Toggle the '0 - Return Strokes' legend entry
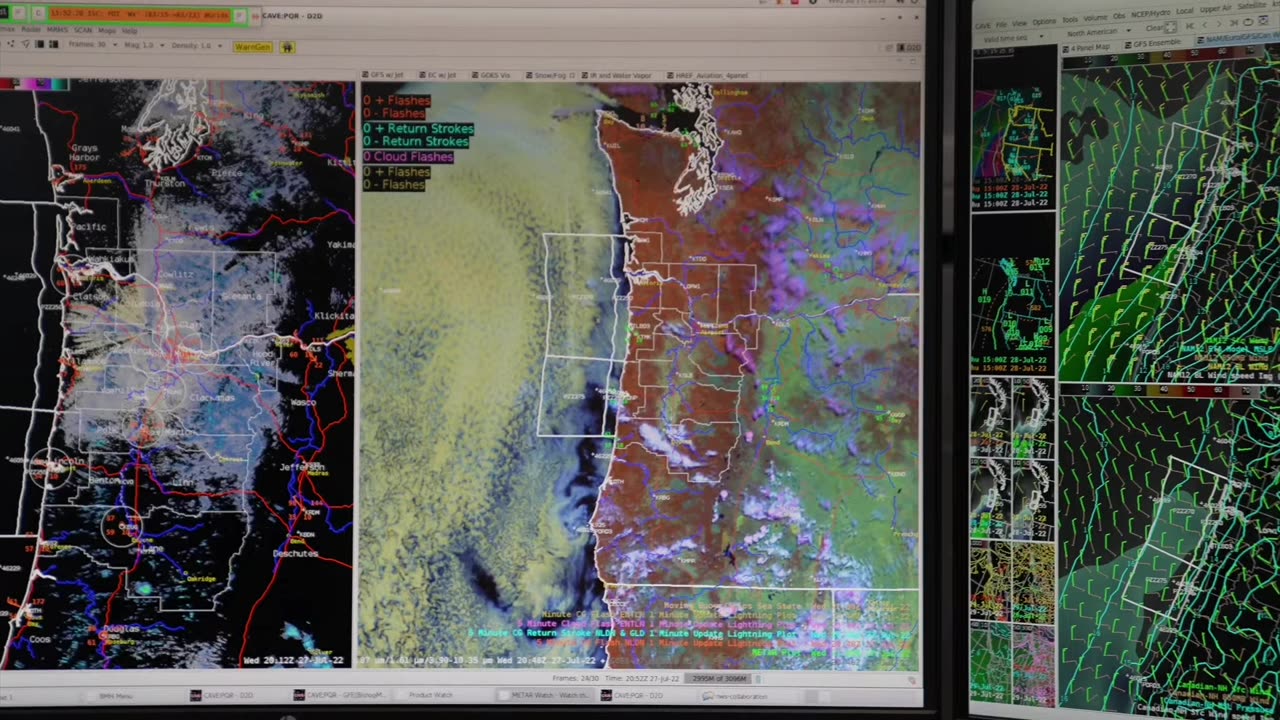This screenshot has width=1280, height=720. [416, 142]
